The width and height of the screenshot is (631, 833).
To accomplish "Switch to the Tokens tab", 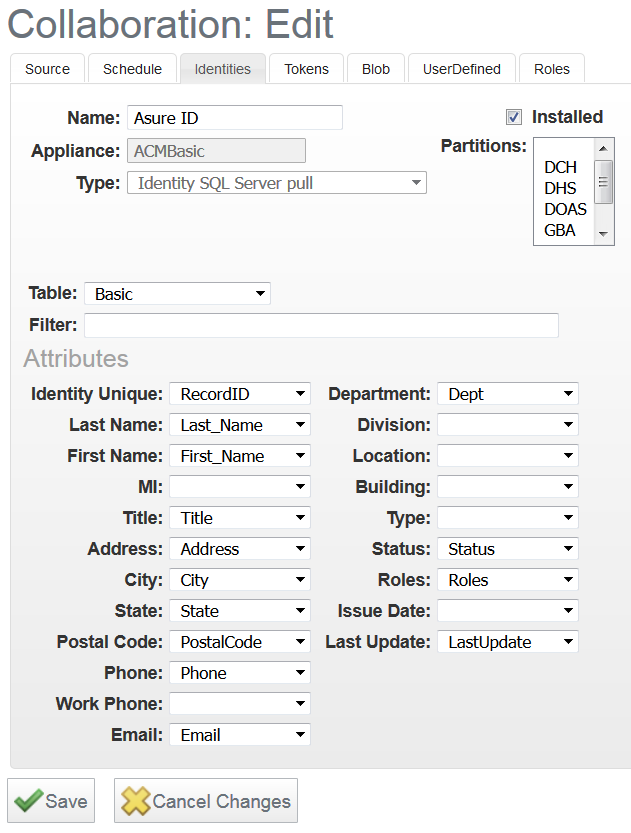I will pyautogui.click(x=306, y=69).
